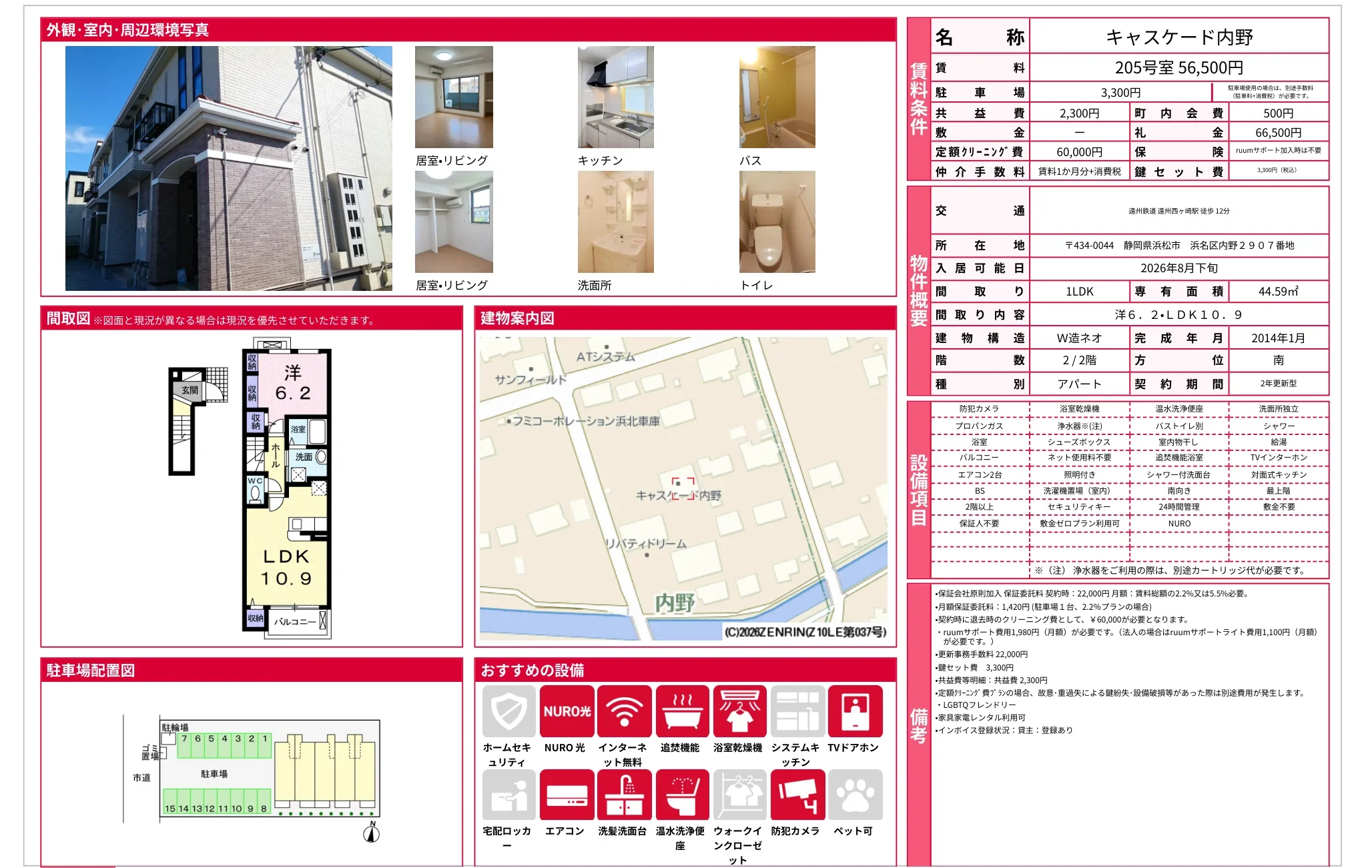1372x868 pixels.
Task: Select the ホームセキュリティ shield icon
Action: pos(508,711)
